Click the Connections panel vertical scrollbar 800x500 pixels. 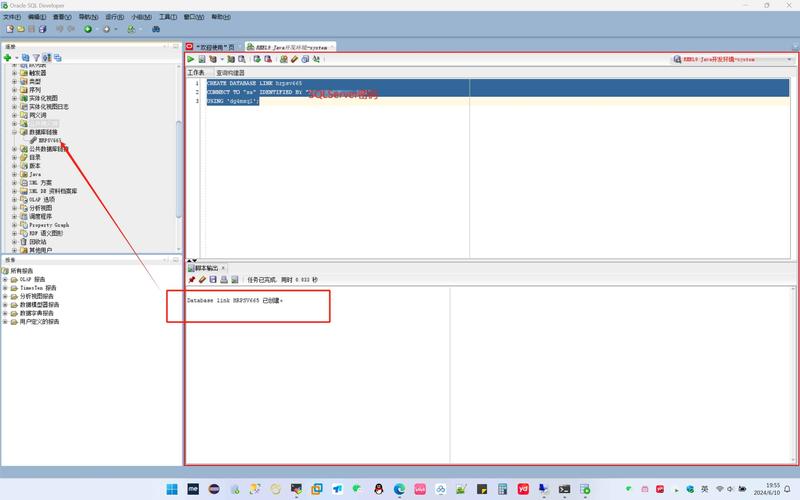pos(179,160)
